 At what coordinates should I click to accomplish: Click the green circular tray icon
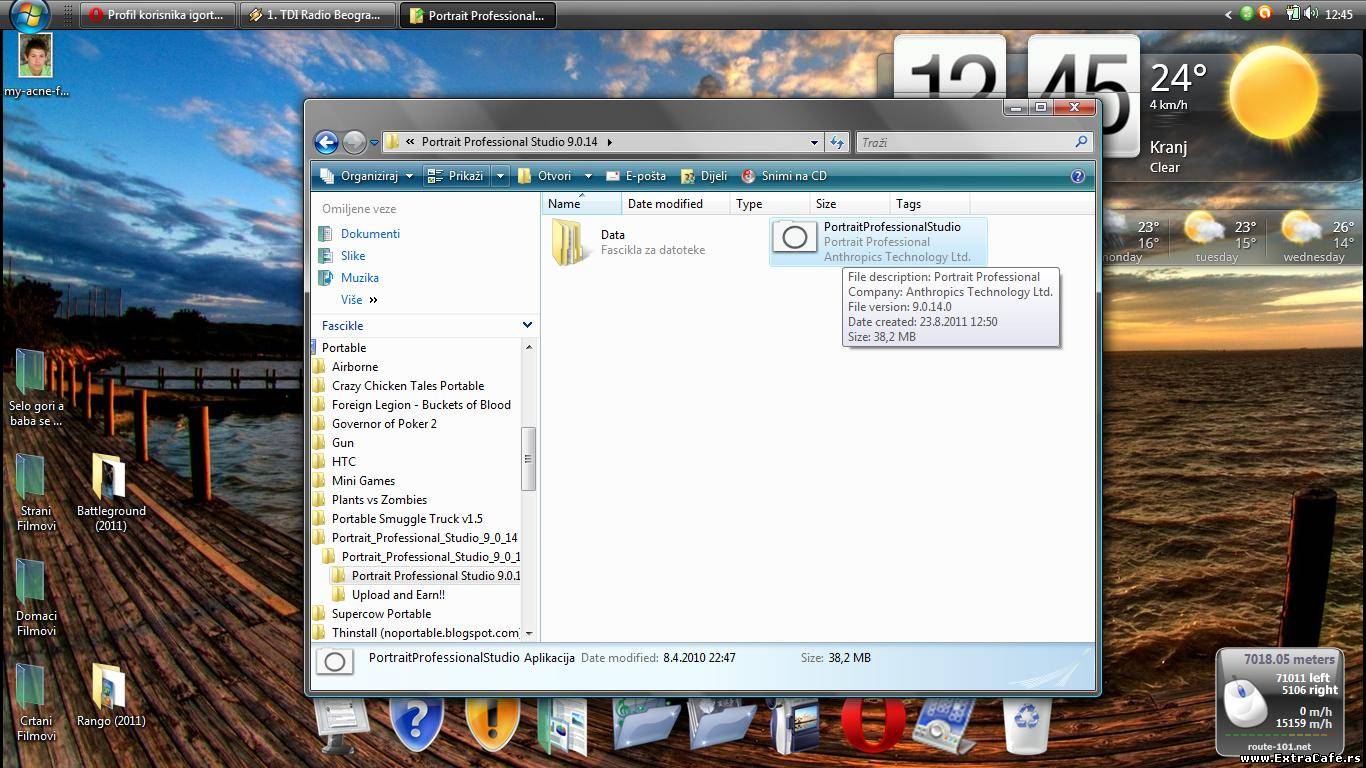tap(1247, 13)
